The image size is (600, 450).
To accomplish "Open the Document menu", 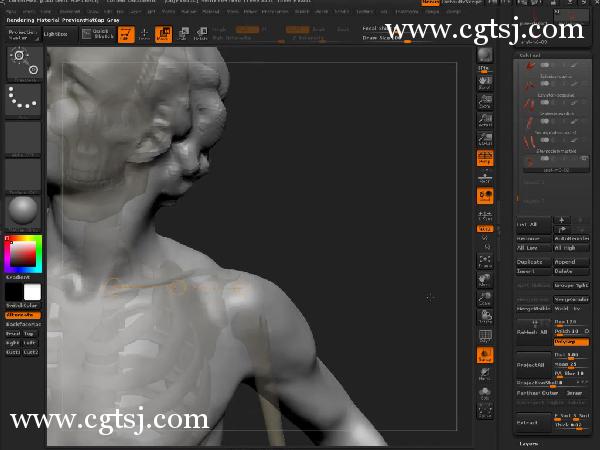I will 70,11.
